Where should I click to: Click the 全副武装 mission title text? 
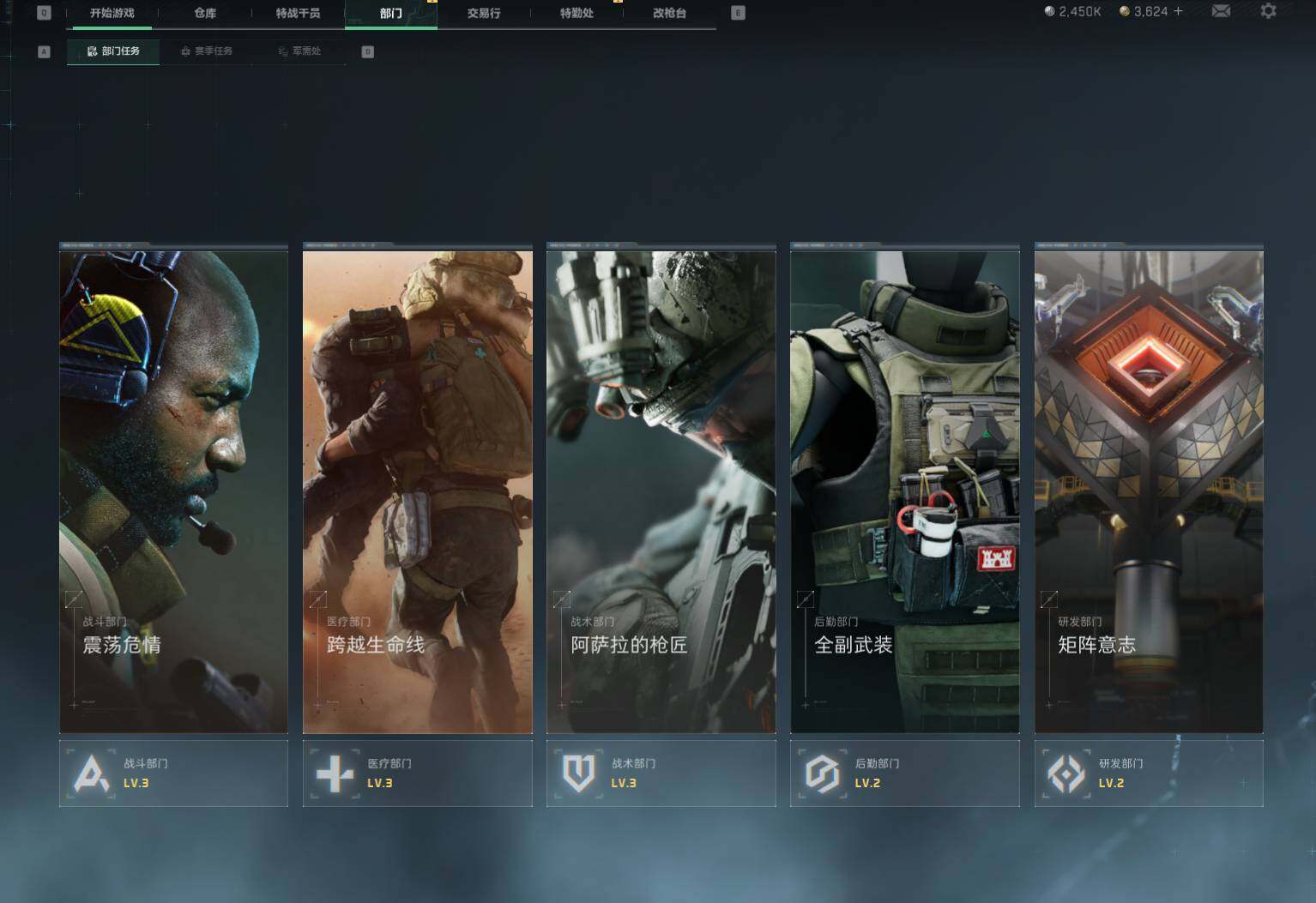[x=854, y=645]
